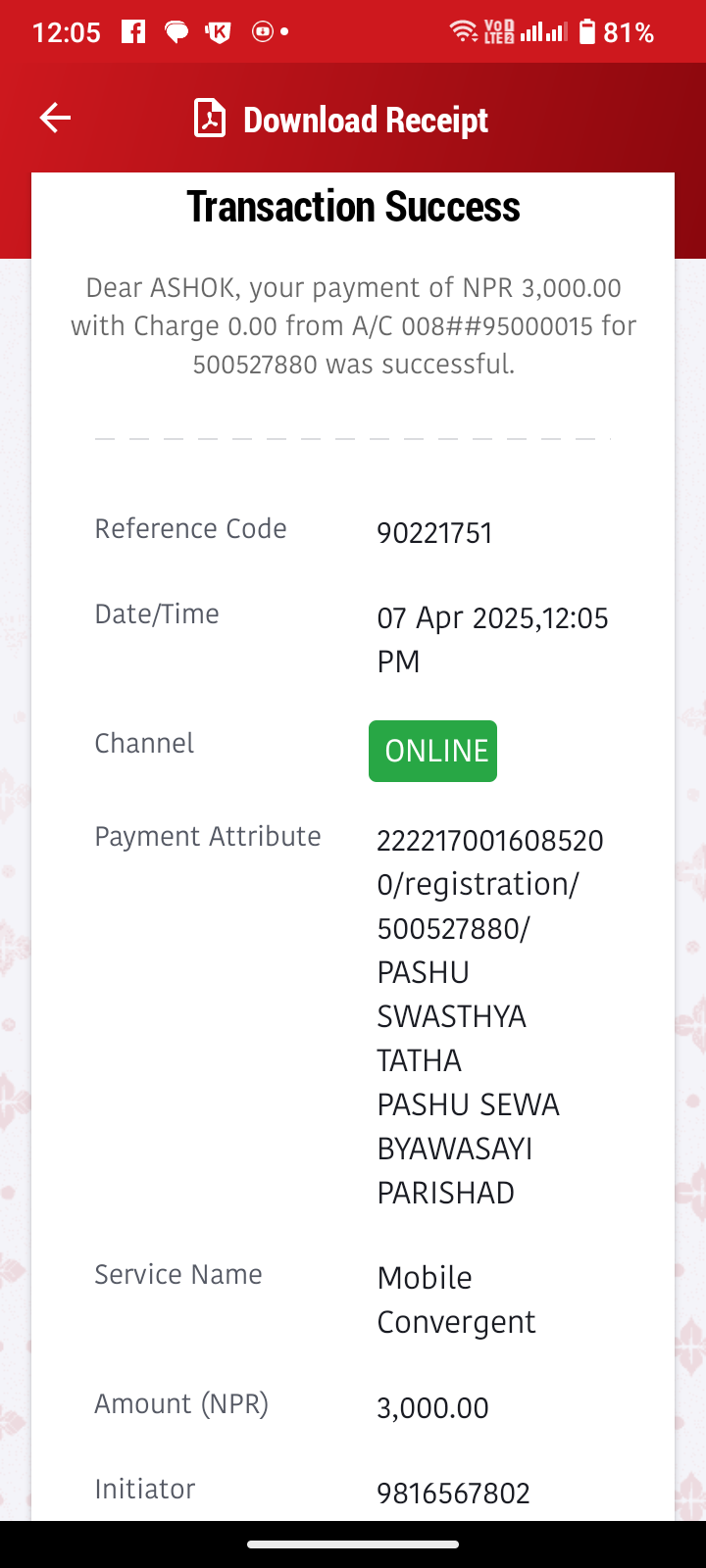The image size is (706, 1568).
Task: Tap the back arrow icon
Action: pos(55,119)
